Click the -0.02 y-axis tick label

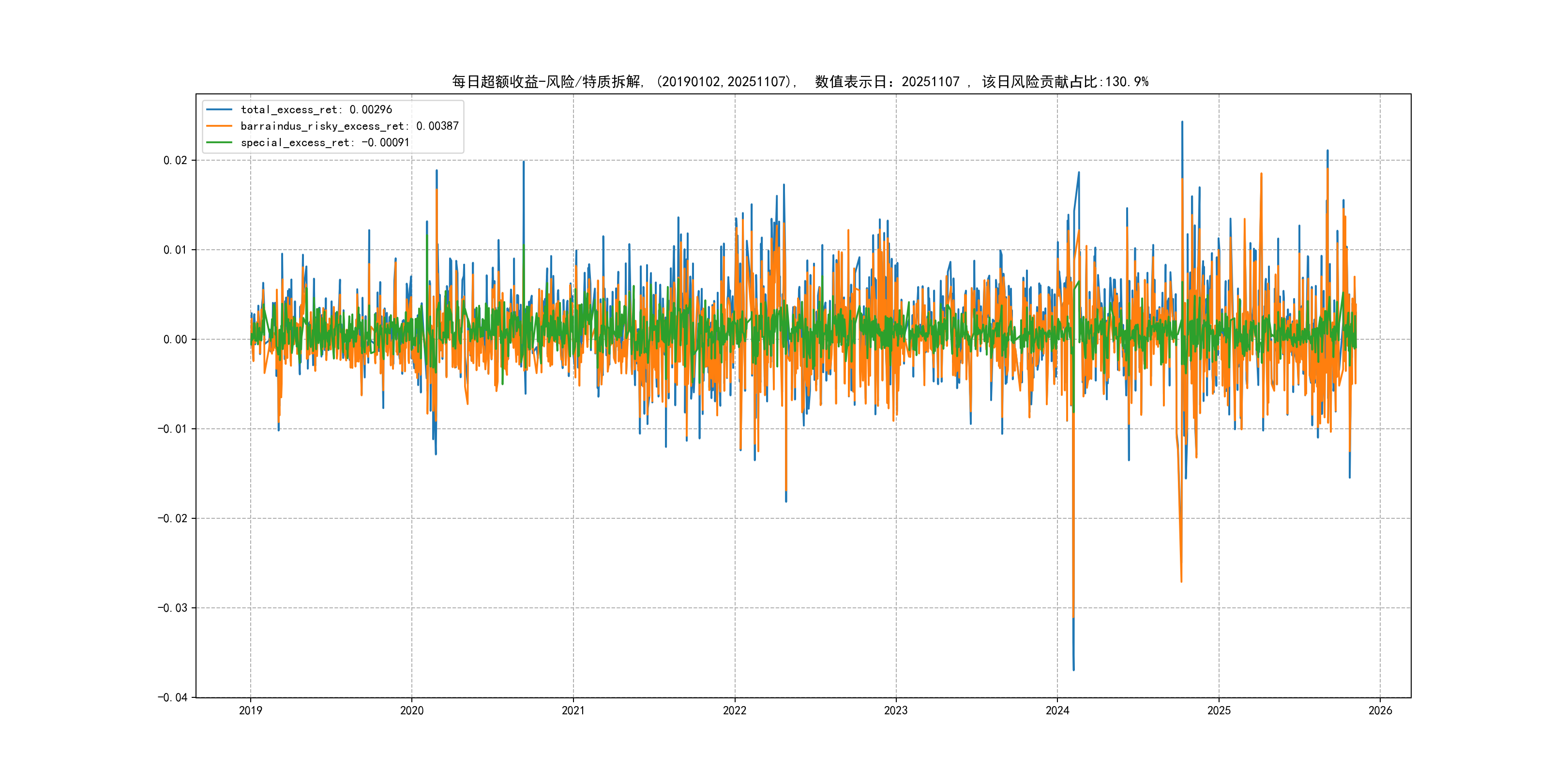click(172, 519)
